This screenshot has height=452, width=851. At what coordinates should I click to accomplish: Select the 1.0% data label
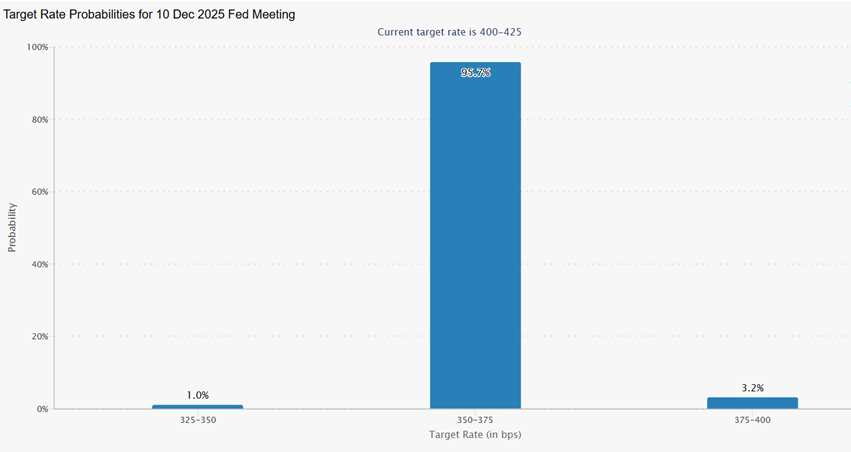click(197, 395)
